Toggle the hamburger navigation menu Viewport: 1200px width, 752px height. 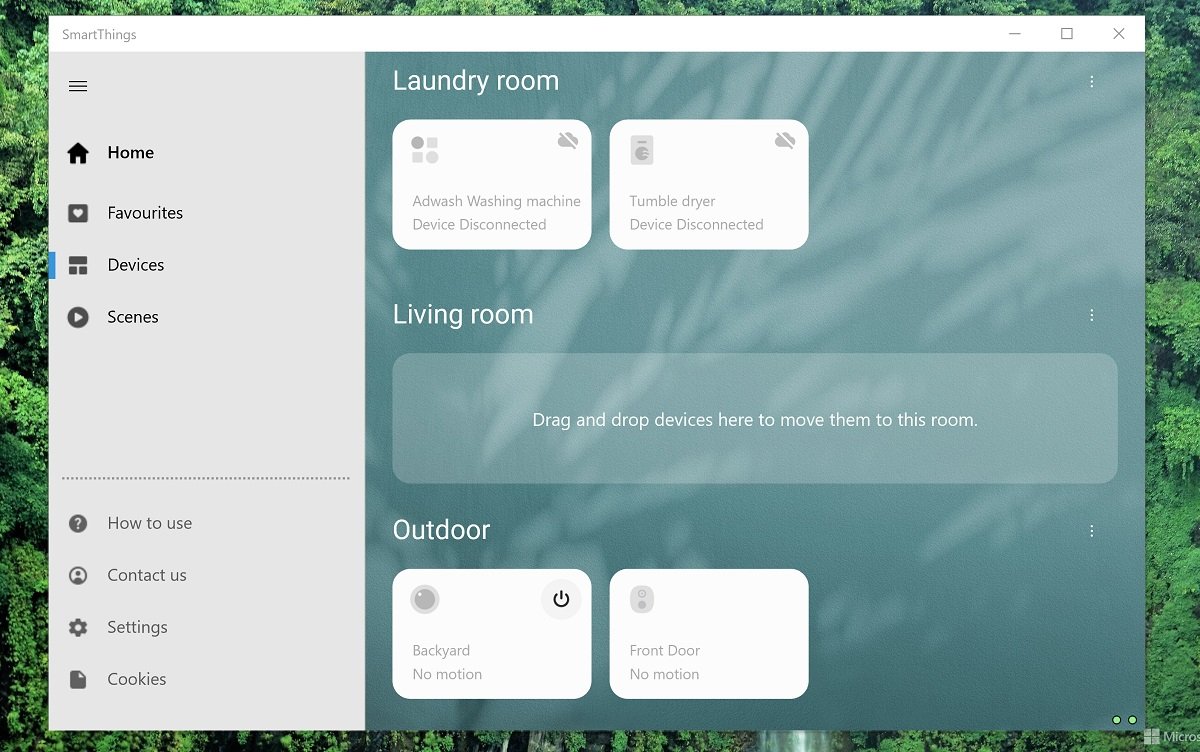tap(78, 86)
